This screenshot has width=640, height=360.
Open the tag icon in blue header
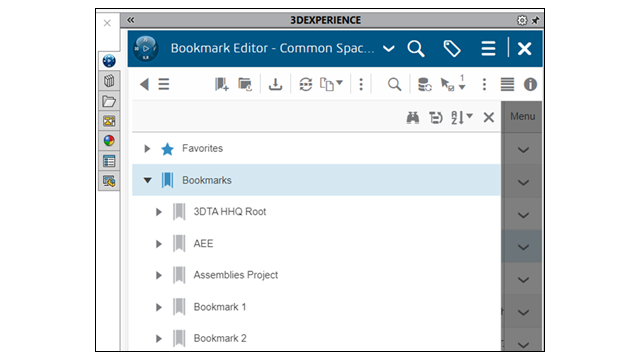pyautogui.click(x=452, y=49)
